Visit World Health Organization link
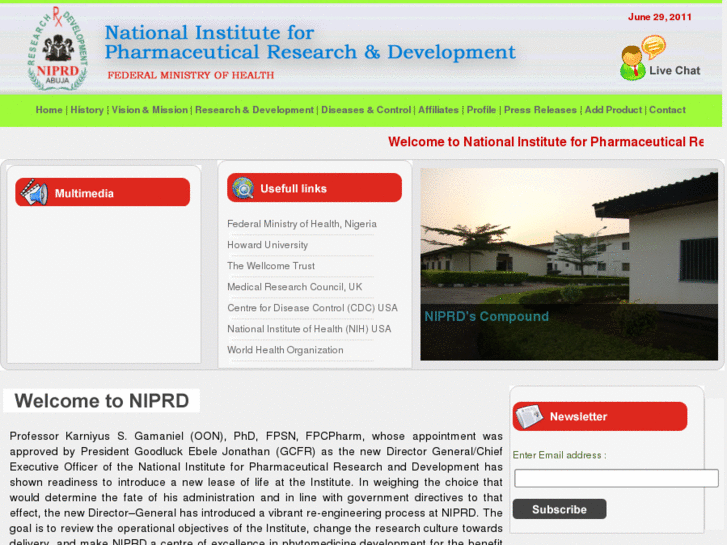Screen dimensions: 727x545 pyautogui.click(x=285, y=350)
